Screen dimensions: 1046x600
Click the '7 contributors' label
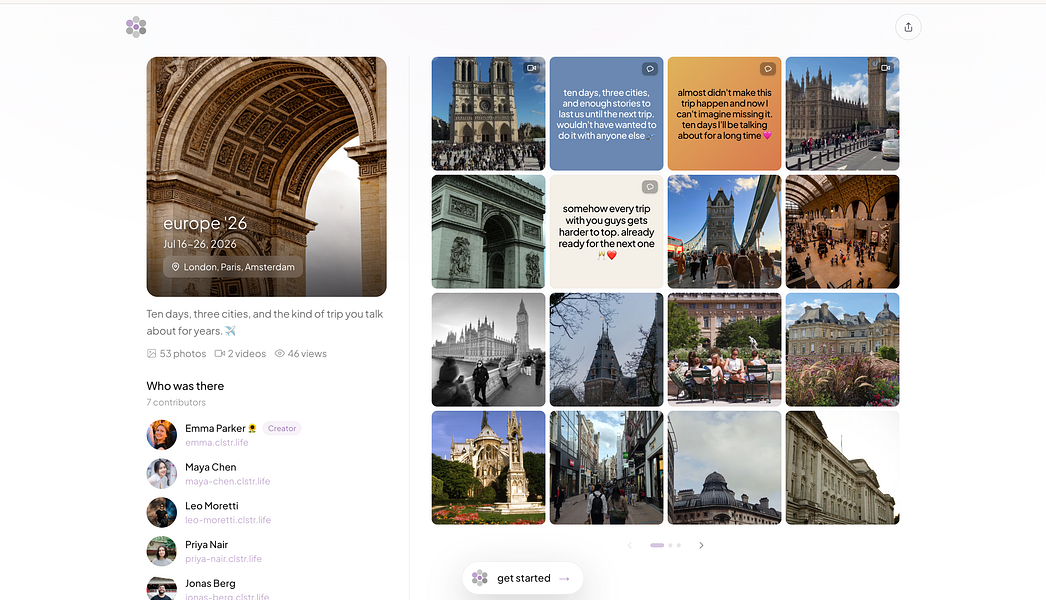point(176,402)
